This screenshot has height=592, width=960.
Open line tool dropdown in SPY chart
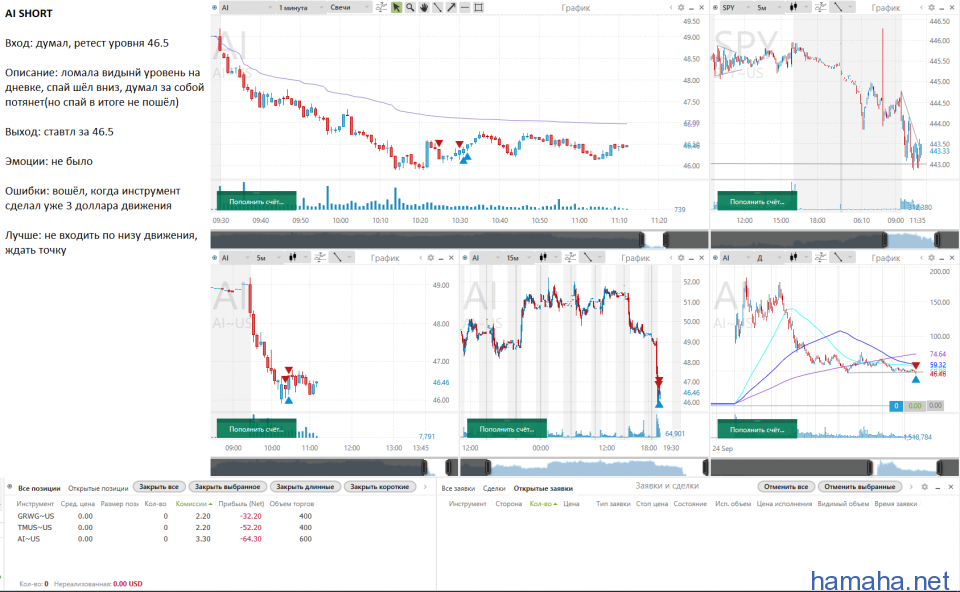843,7
